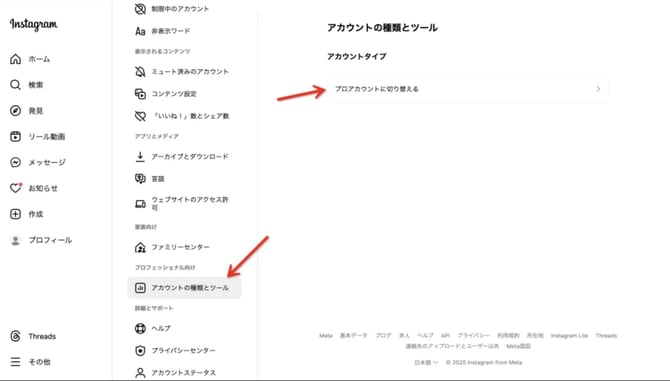Image resolution: width=670 pixels, height=381 pixels.
Task: Select リール動画 label in navigation
Action: pyautogui.click(x=47, y=137)
